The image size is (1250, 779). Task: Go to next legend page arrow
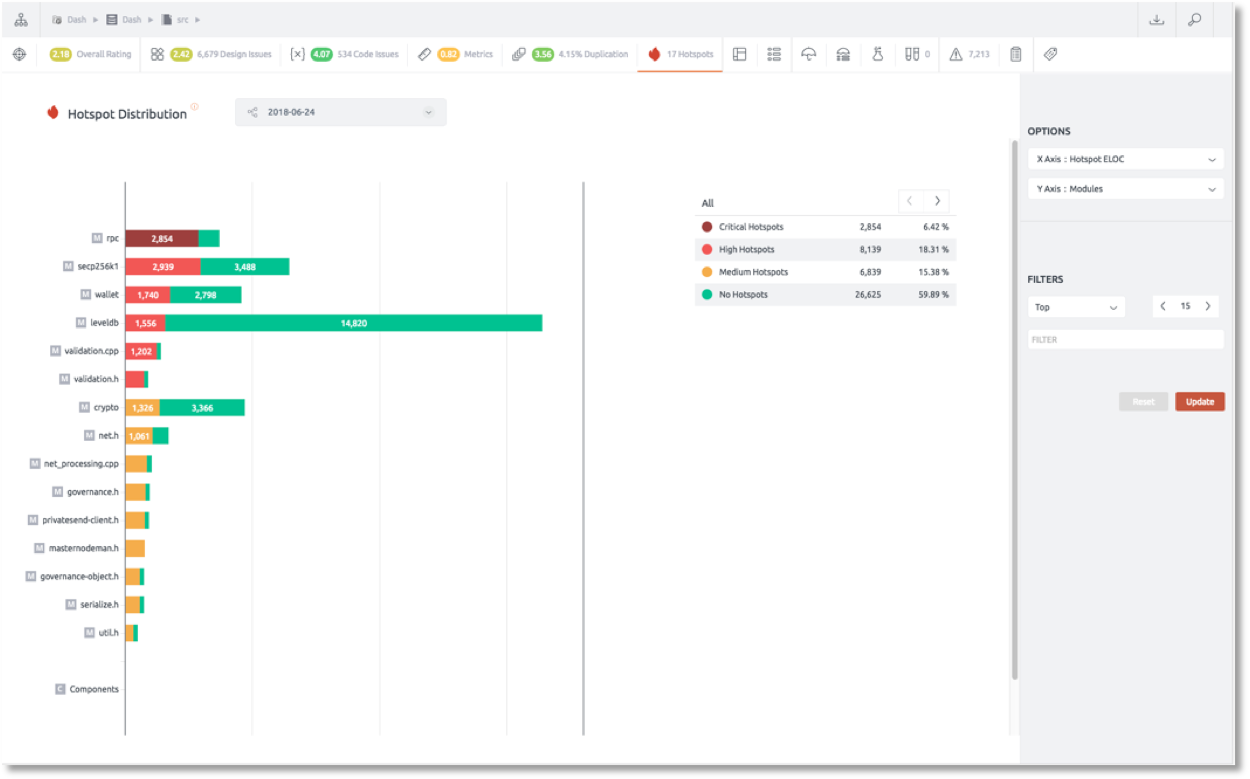point(937,201)
